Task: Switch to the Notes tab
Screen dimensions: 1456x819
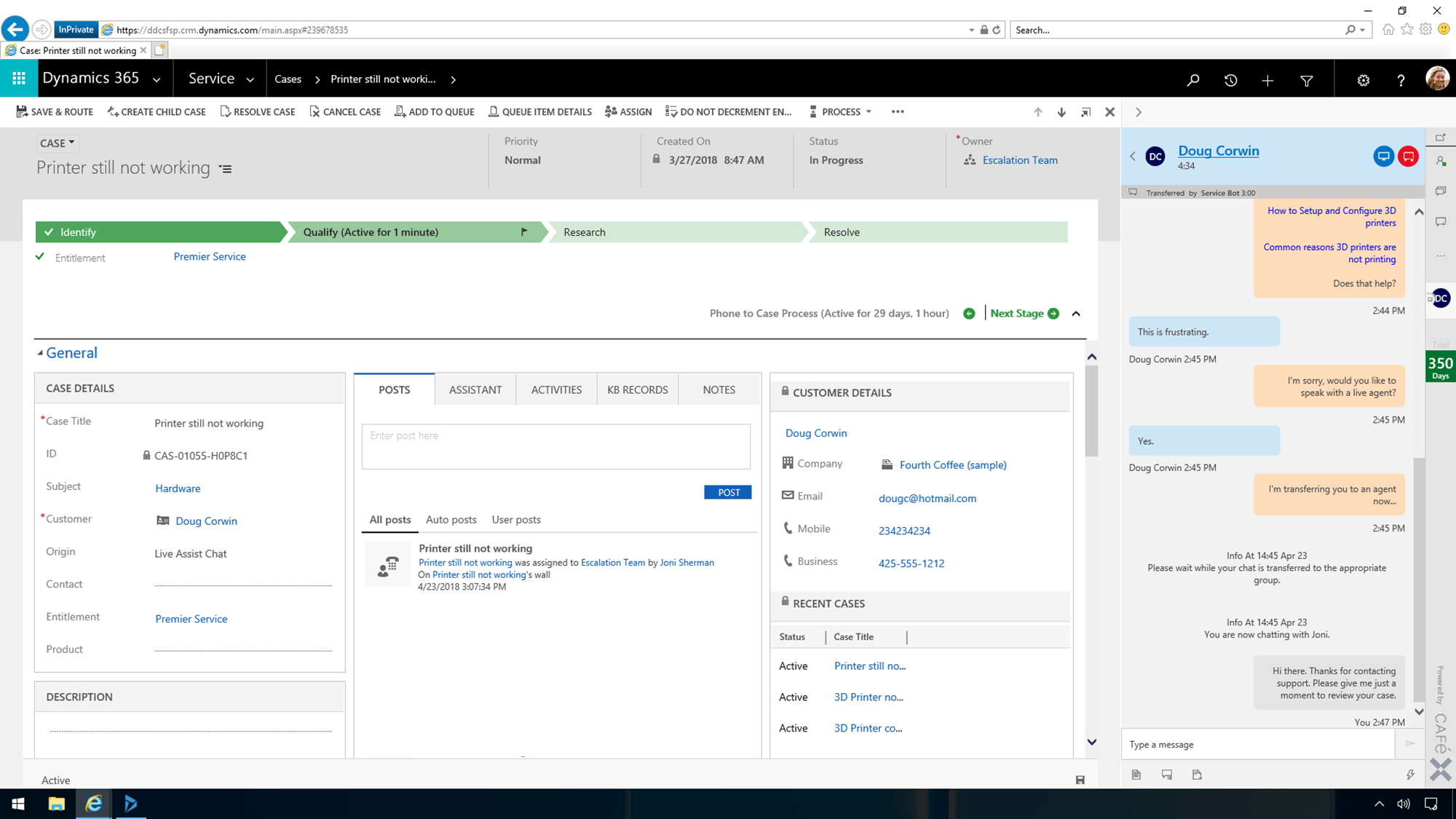Action: click(x=719, y=389)
